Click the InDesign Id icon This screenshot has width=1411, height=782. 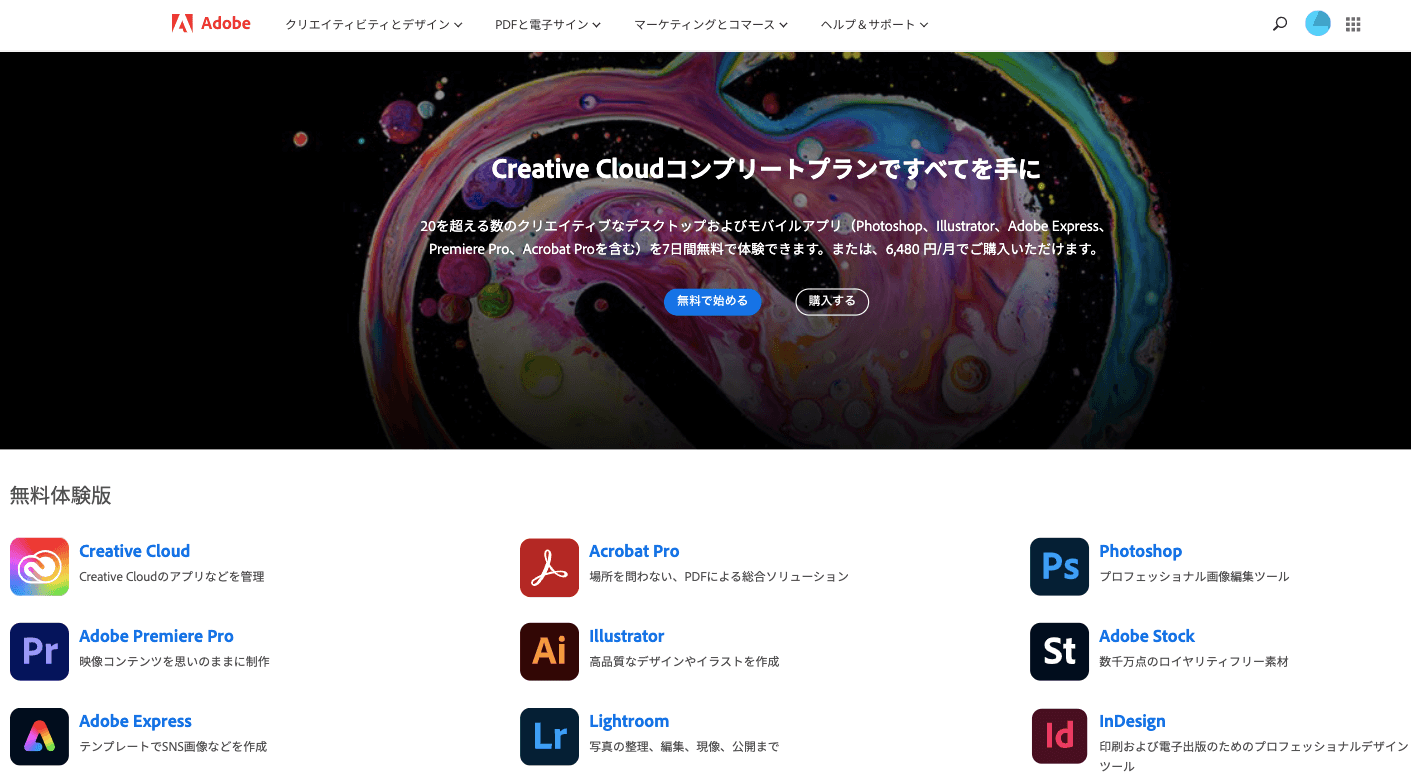click(1059, 737)
